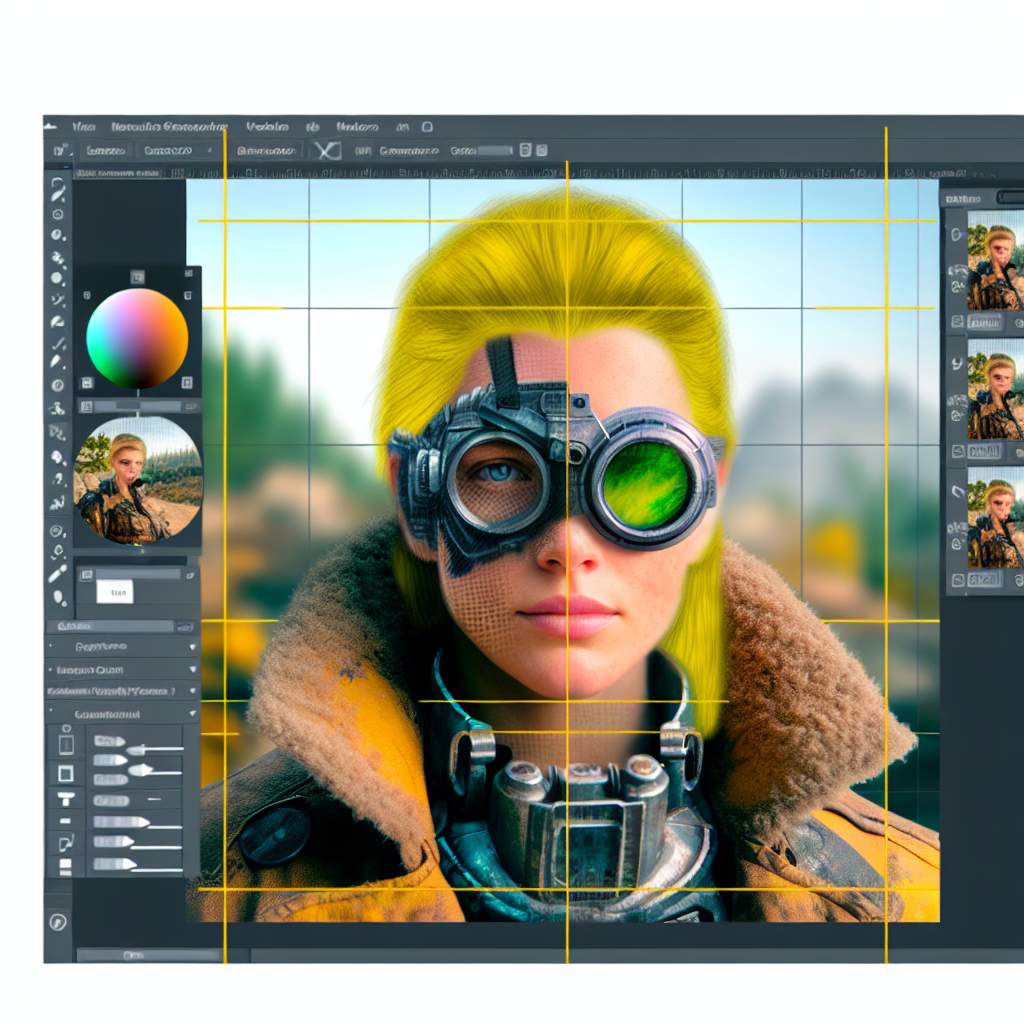Click the round icon at menu bar's right end
The image size is (1024, 1024).
pos(427,127)
